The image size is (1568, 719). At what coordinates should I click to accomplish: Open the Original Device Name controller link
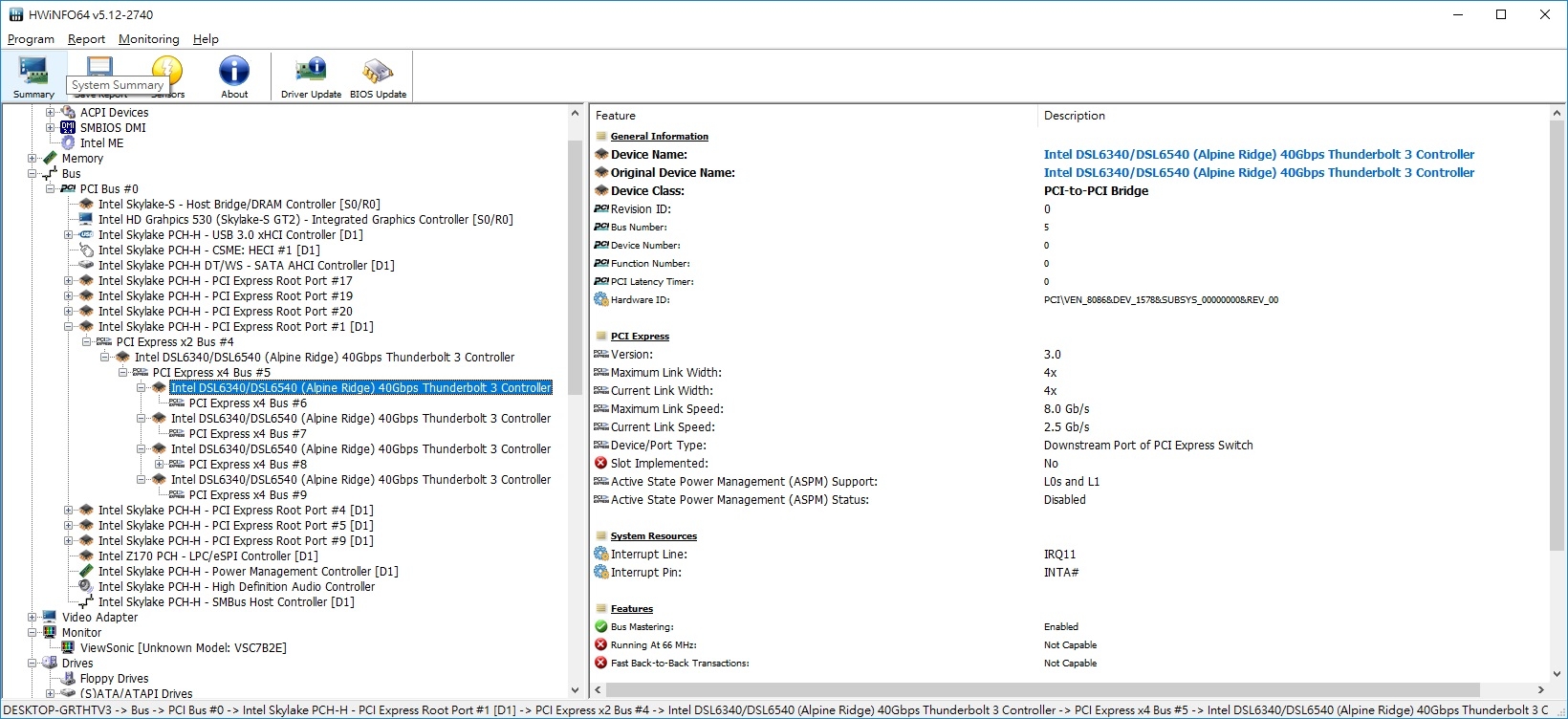click(1258, 173)
